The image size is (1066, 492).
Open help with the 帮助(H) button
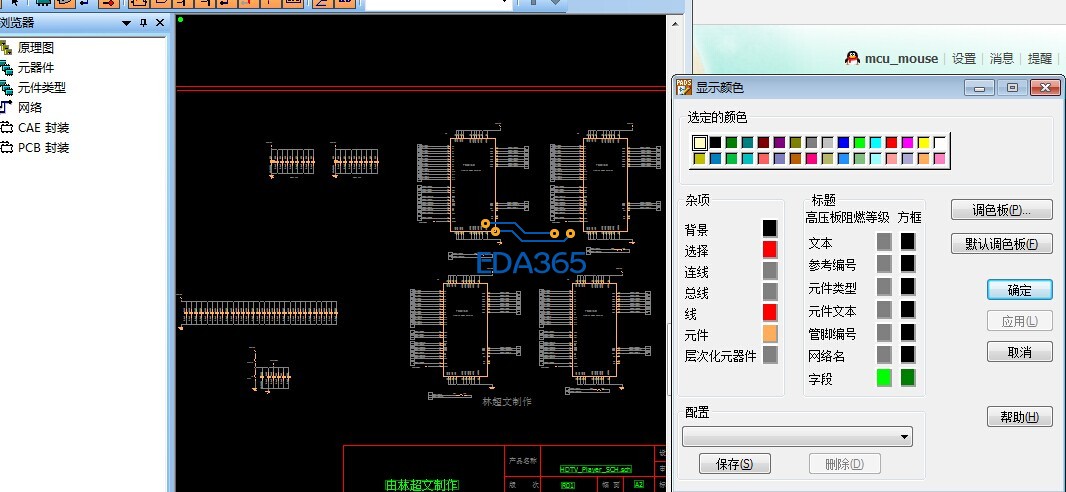[x=1020, y=417]
